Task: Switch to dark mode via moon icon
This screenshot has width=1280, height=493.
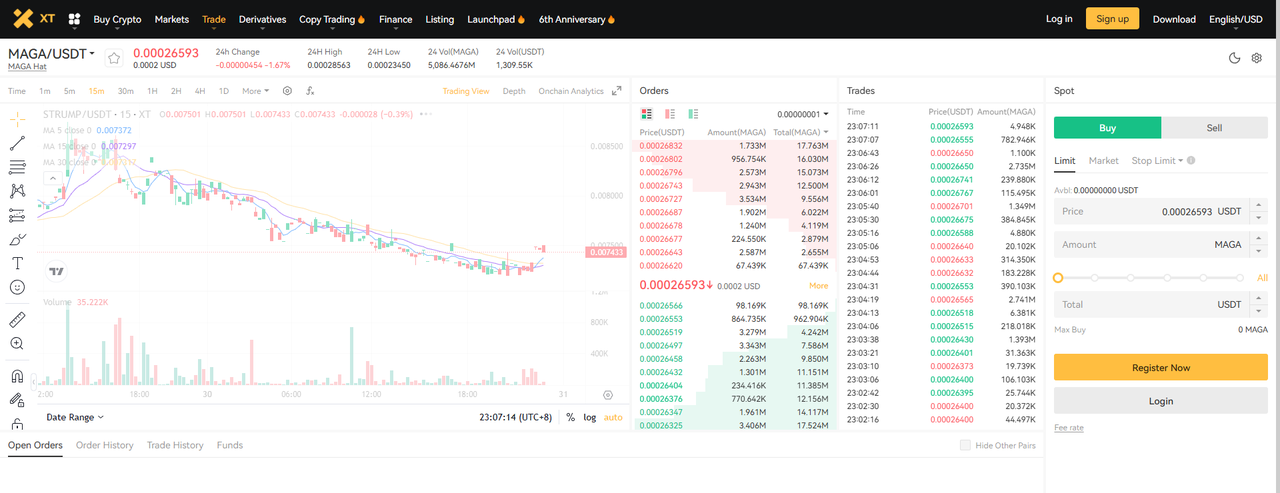Action: pyautogui.click(x=1234, y=58)
